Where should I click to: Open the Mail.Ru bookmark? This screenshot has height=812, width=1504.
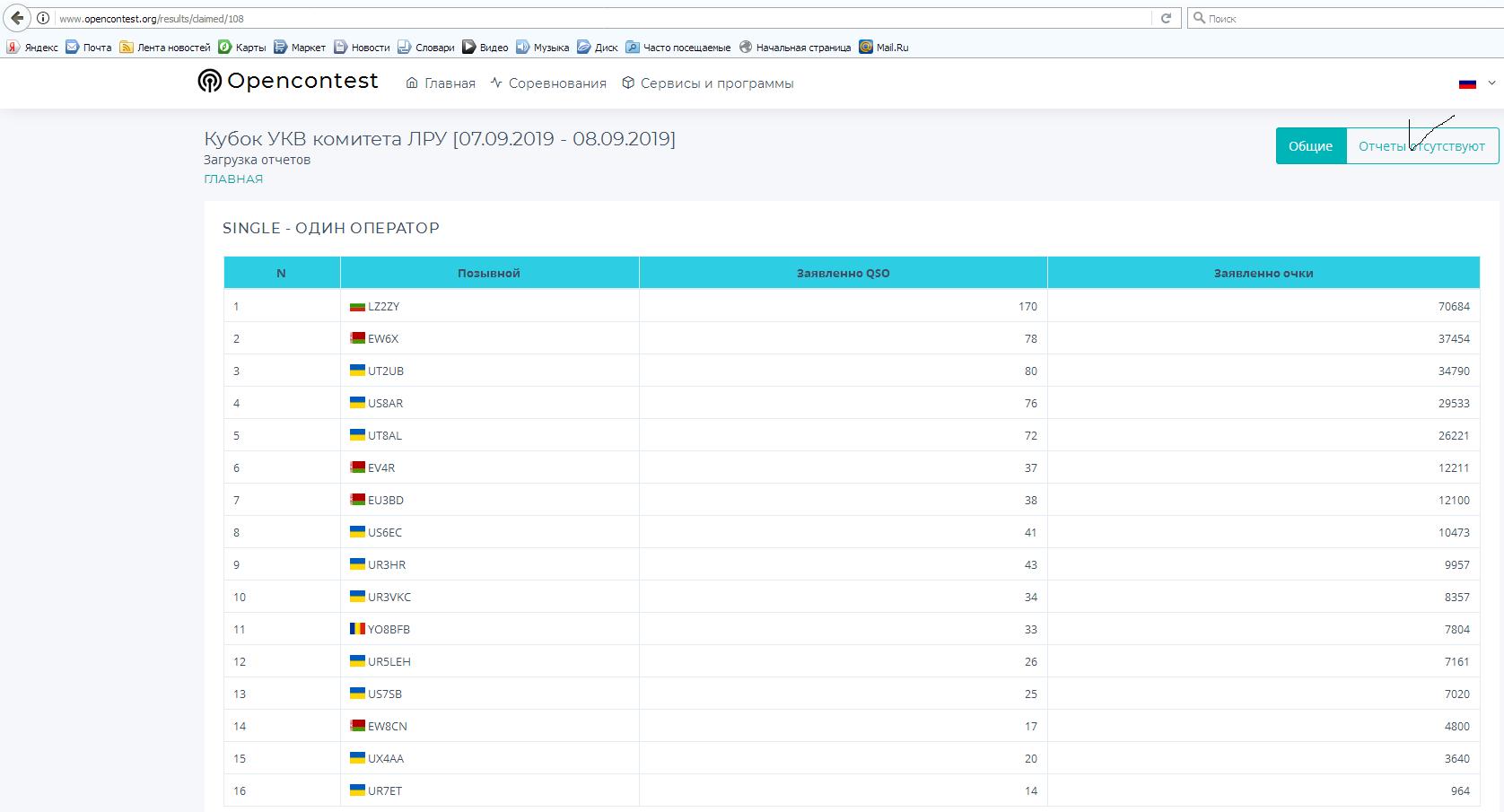point(884,48)
